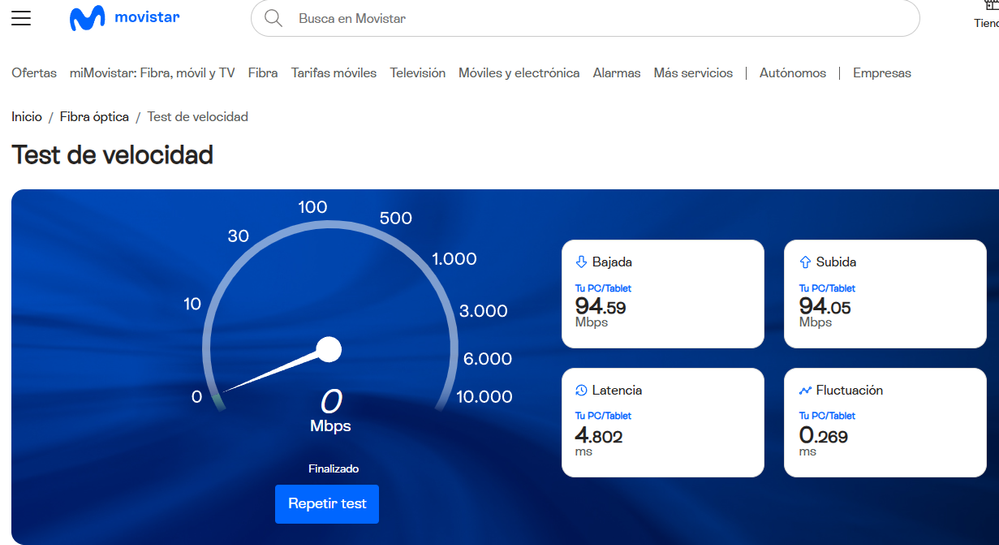The width and height of the screenshot is (999, 545).
Task: Open the Tienda shopping cart icon
Action: tap(989, 8)
